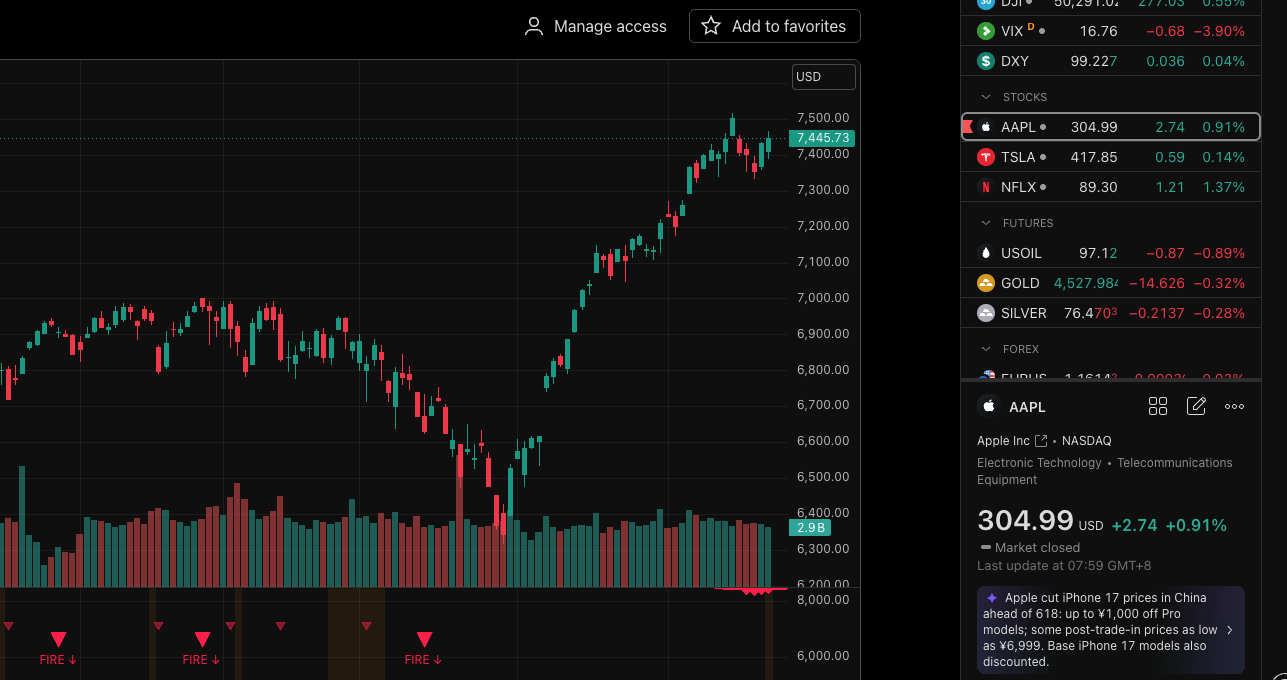Open the three-dots more menu for AAPL
1287x680 pixels.
(1234, 406)
